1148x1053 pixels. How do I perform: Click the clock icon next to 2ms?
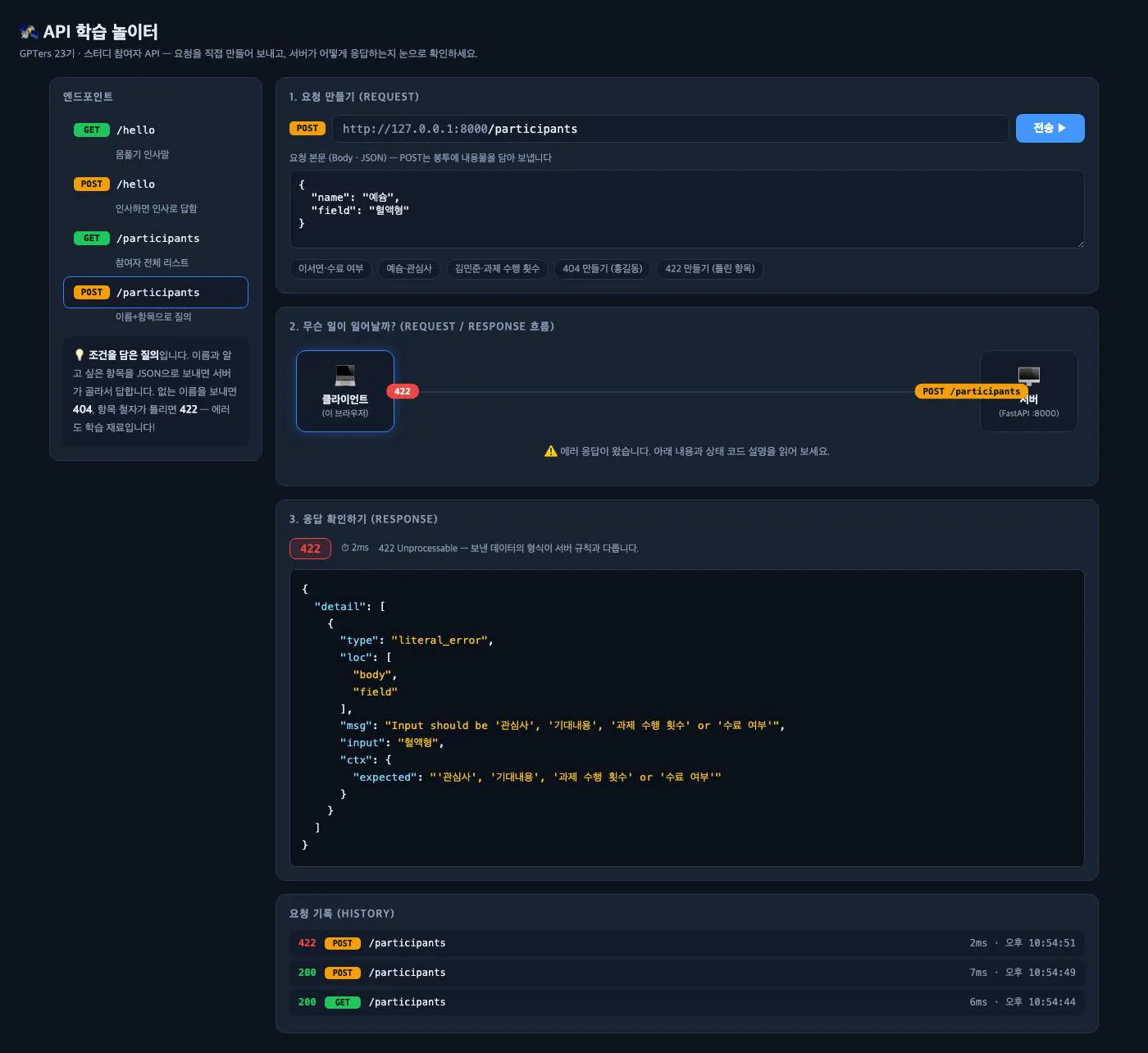345,548
